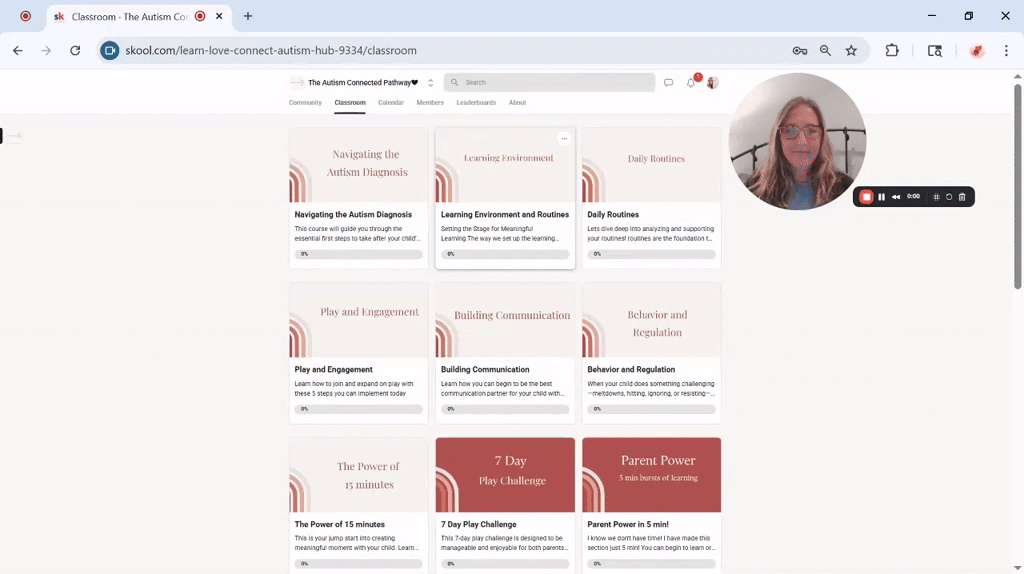The width and height of the screenshot is (1024, 574).
Task: Open the Behavior and Regulation course thumbnail
Action: tap(651, 320)
